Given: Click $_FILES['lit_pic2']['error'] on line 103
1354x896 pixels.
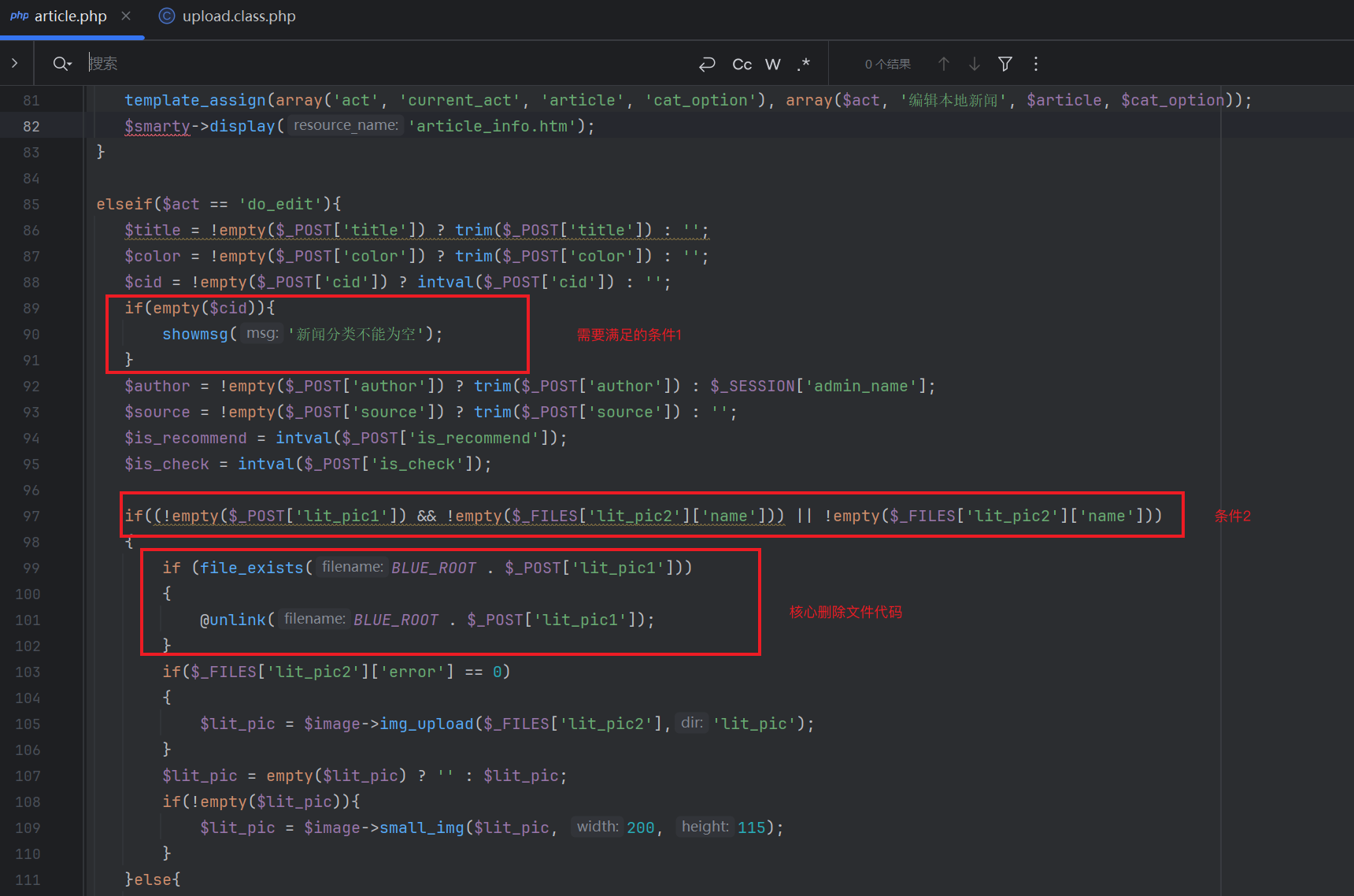Looking at the screenshot, I should pos(323,672).
